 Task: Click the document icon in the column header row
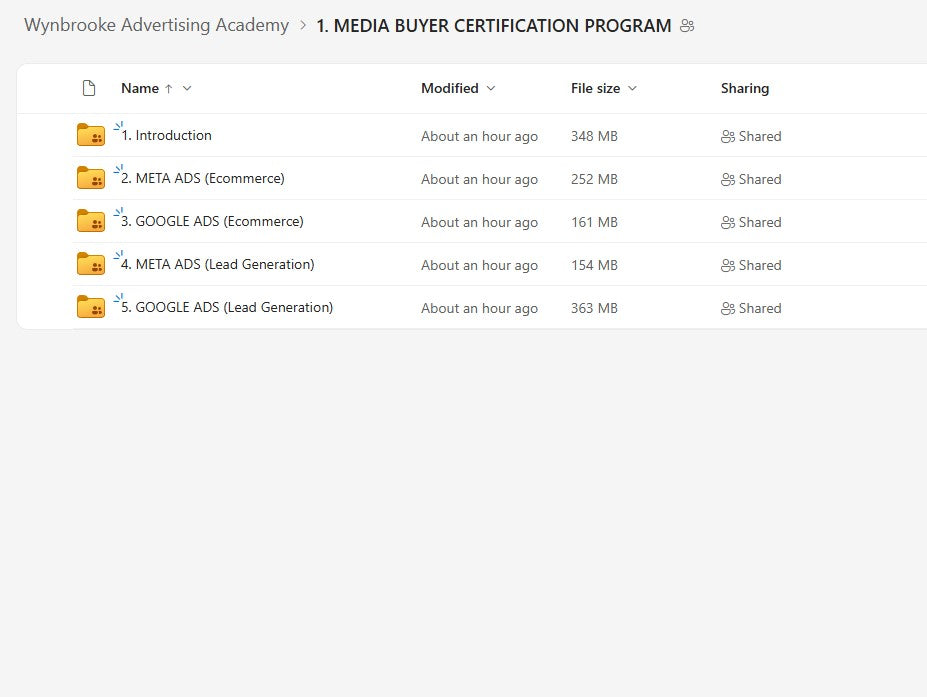89,88
